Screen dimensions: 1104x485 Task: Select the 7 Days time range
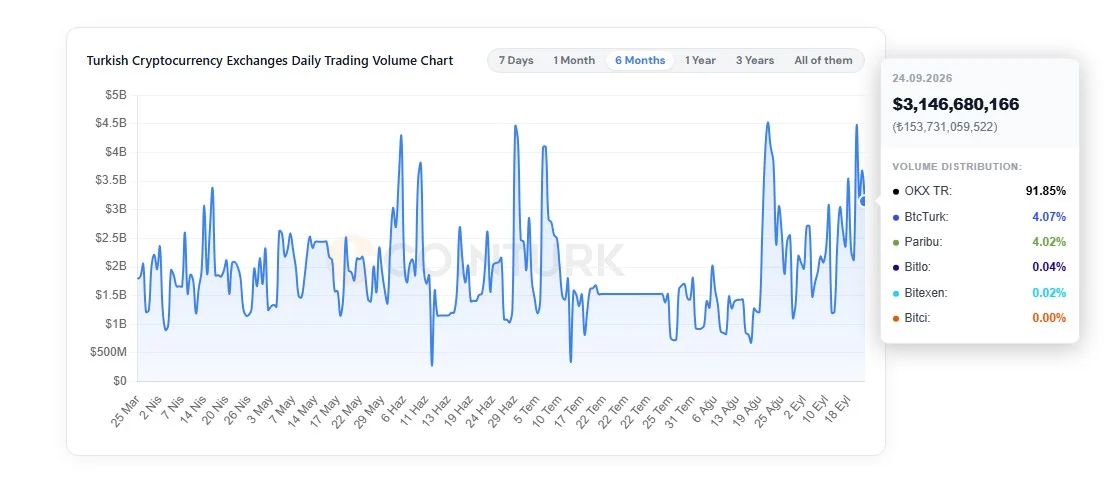coord(516,61)
